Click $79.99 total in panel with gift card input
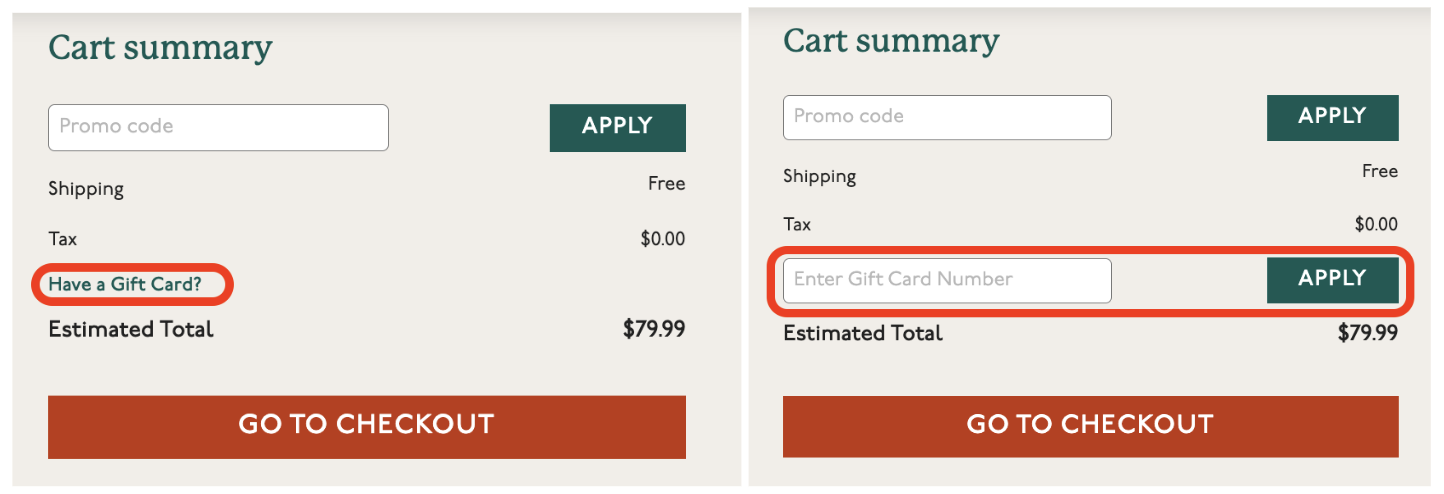The height and width of the screenshot is (494, 1444). click(x=1367, y=333)
